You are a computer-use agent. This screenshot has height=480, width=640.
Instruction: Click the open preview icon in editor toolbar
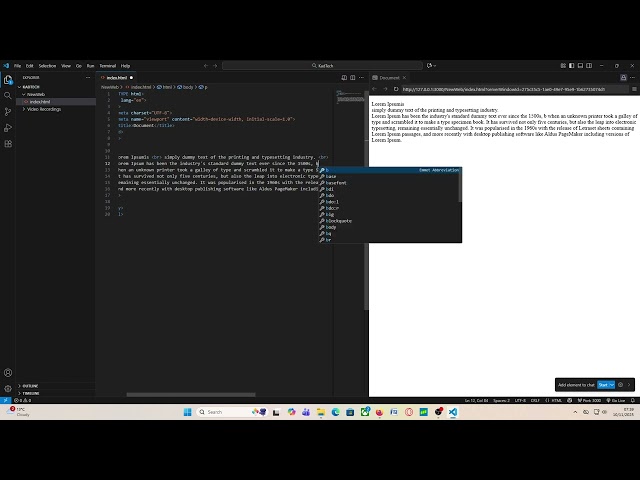(x=344, y=78)
